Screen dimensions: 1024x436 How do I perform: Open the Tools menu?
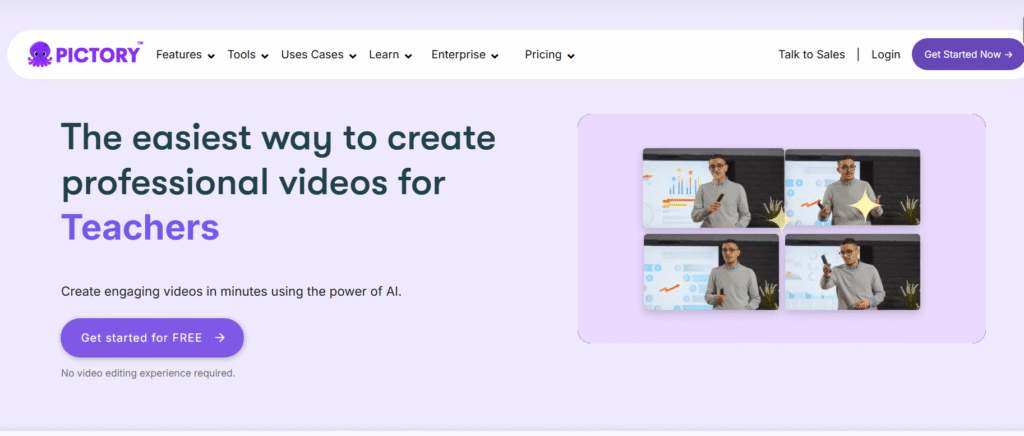pos(242,55)
